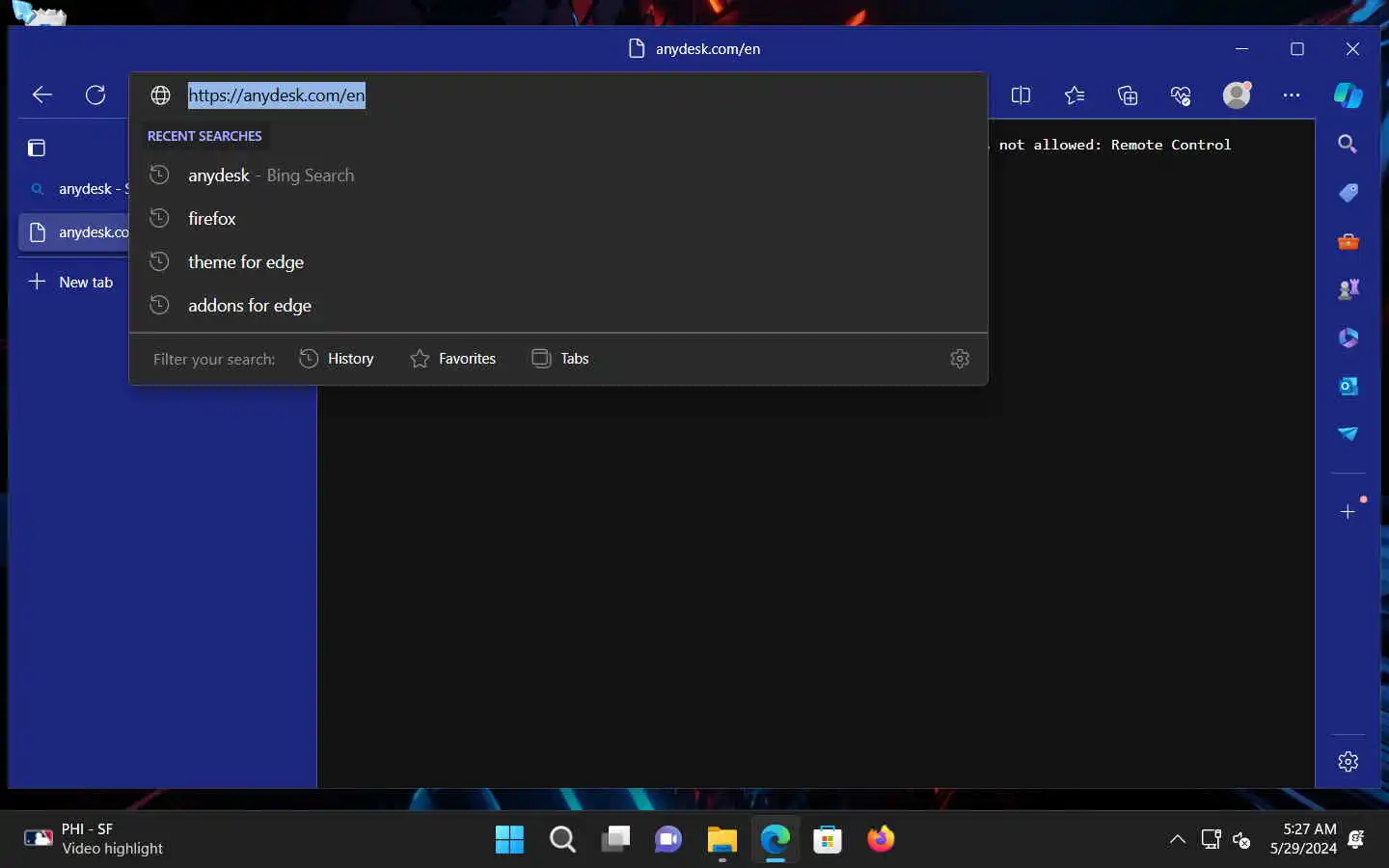Open the sidebar Tools briefcase icon
1389x868 pixels.
1348,241
